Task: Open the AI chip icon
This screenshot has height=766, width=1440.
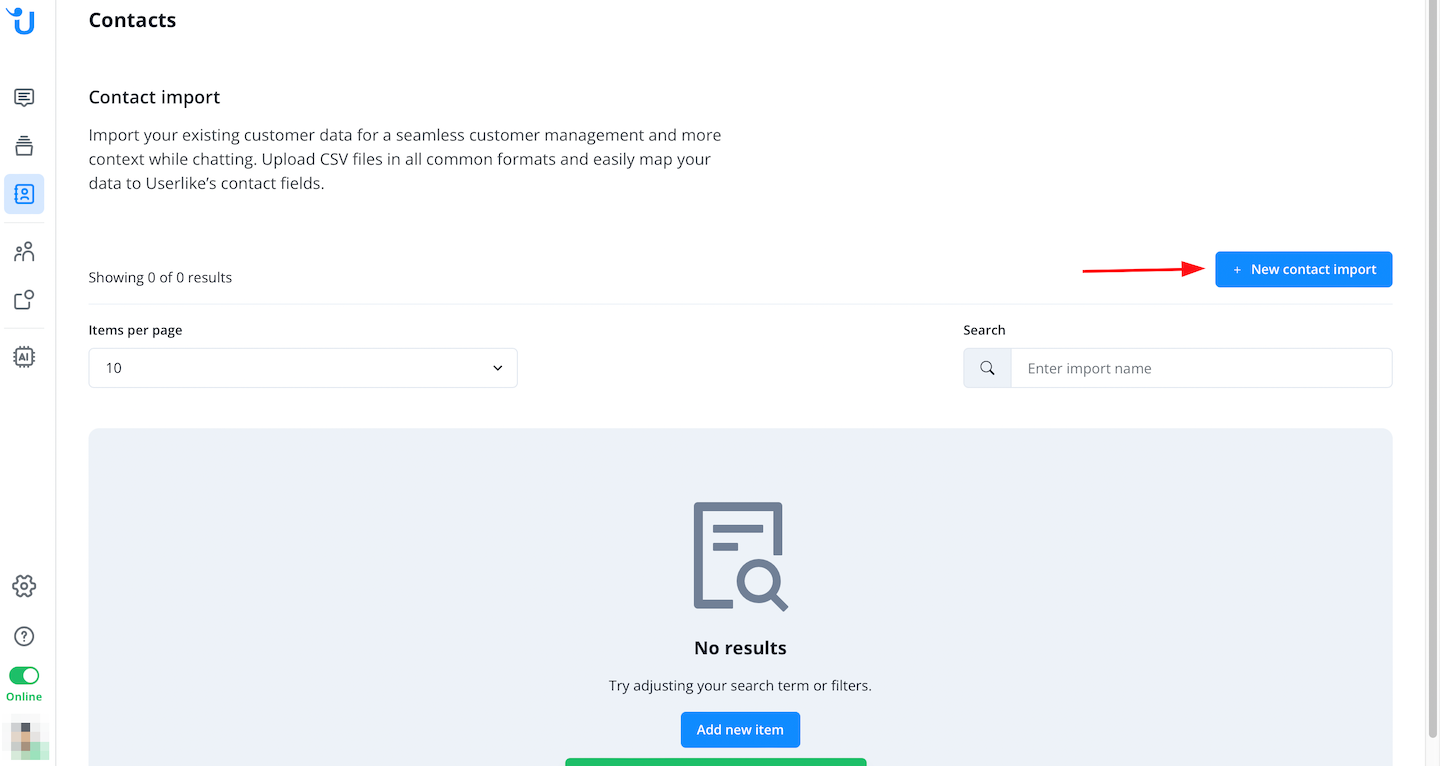Action: [x=24, y=357]
